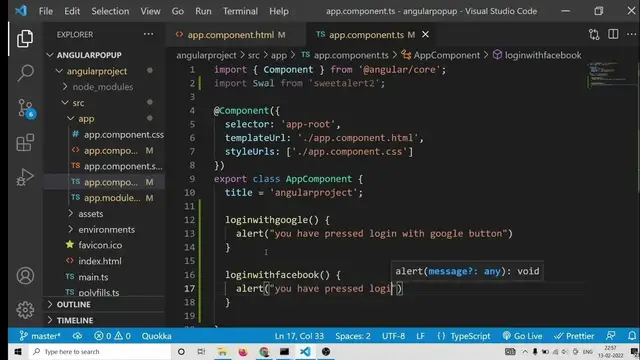Open app.module file in the explorer
Viewport: 640px width, 360px height.
point(112,198)
